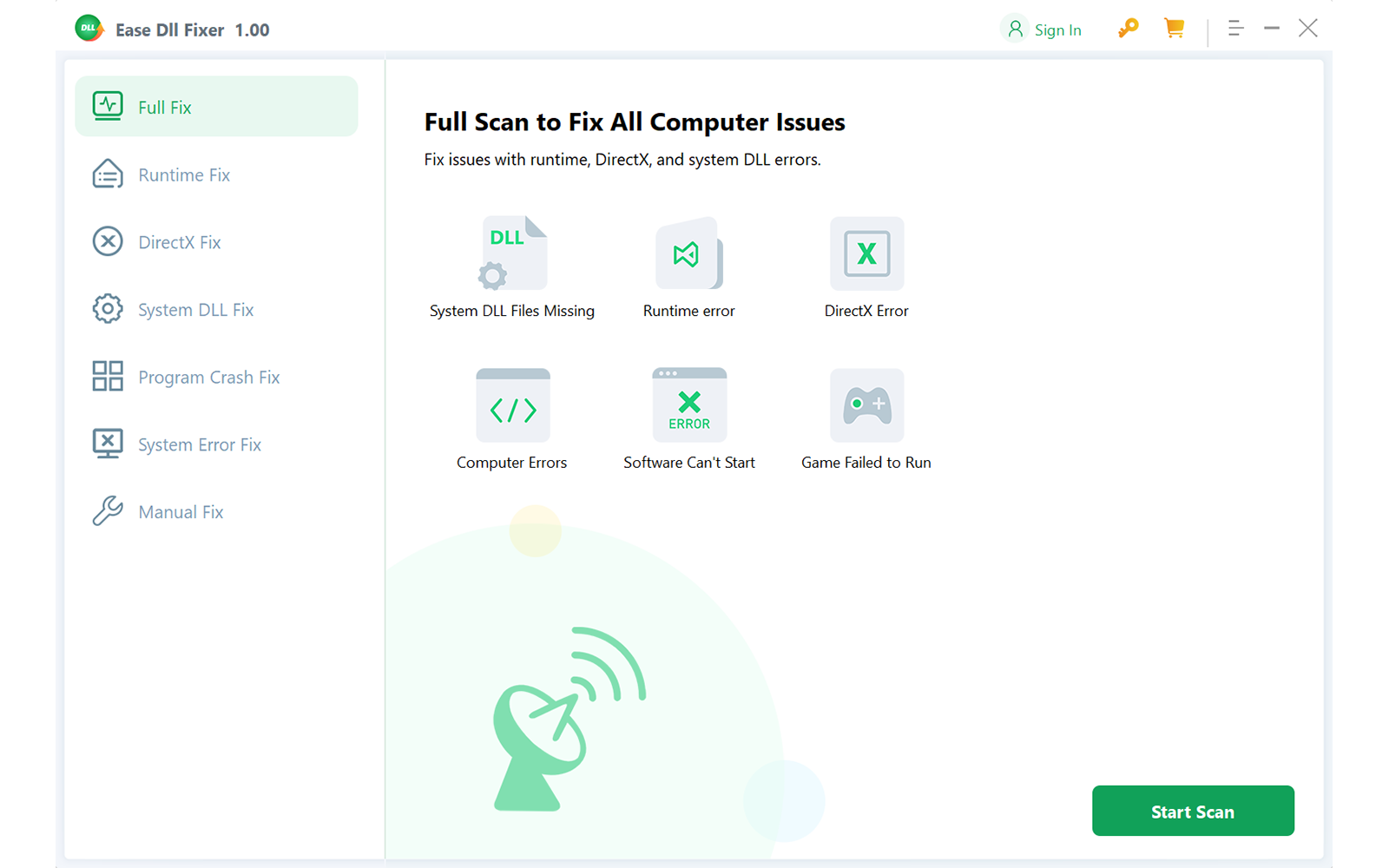The height and width of the screenshot is (868, 1389).
Task: Click 'System DLL Files Missing' label
Action: point(512,311)
